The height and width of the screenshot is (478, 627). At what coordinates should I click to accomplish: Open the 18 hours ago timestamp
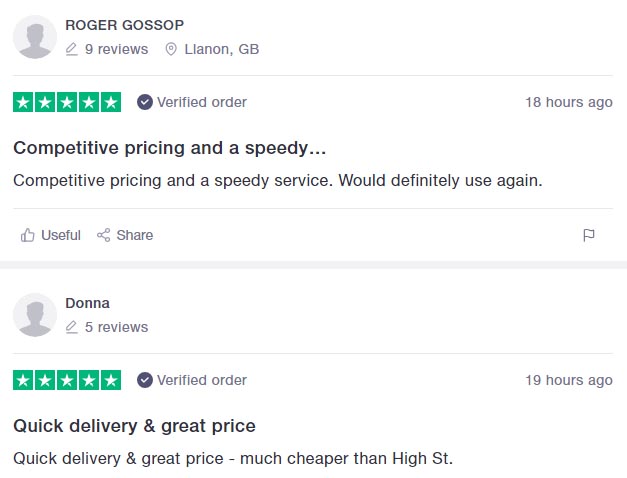569,102
